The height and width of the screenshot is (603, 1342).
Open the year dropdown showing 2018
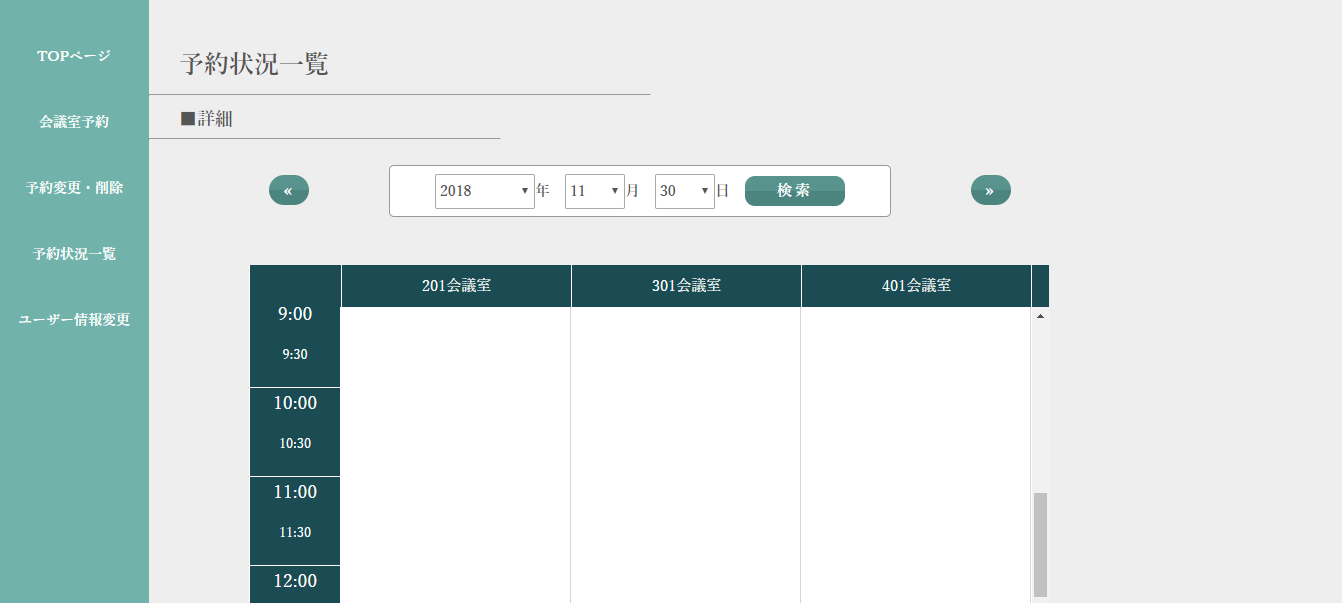[484, 191]
